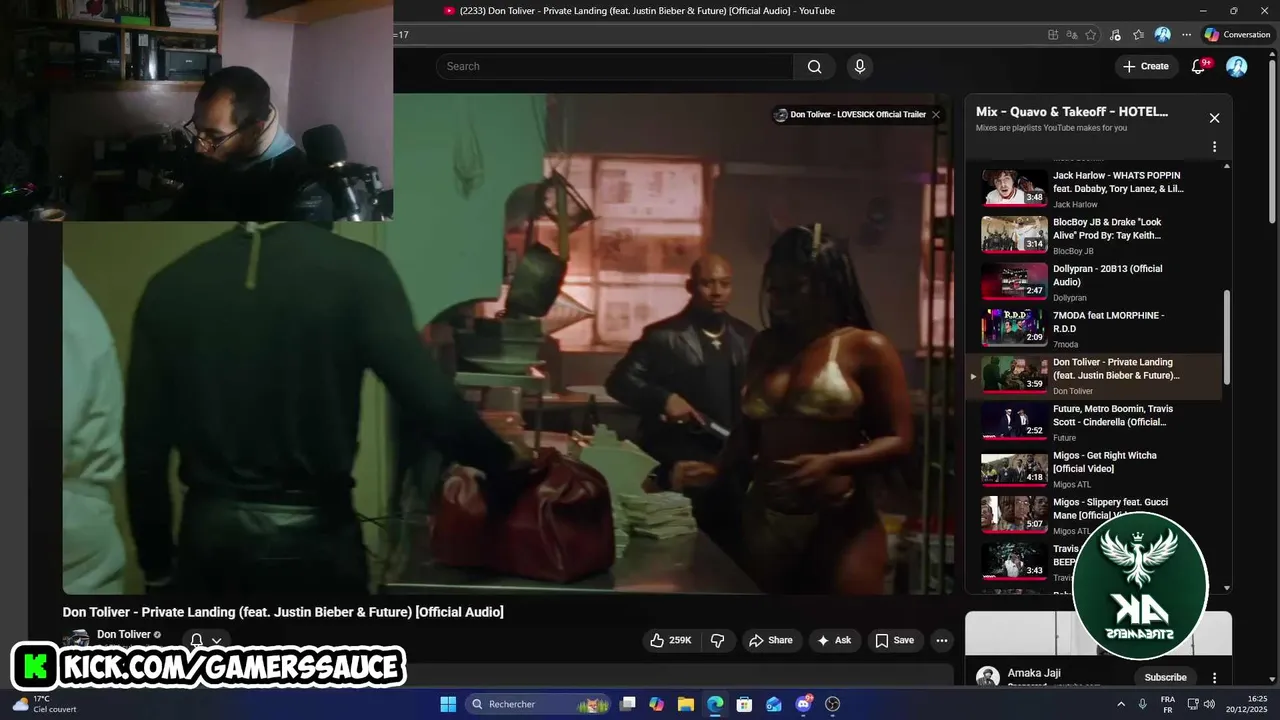Open options menu beside the Subscribe button
1280x720 pixels.
pyautogui.click(x=1214, y=677)
